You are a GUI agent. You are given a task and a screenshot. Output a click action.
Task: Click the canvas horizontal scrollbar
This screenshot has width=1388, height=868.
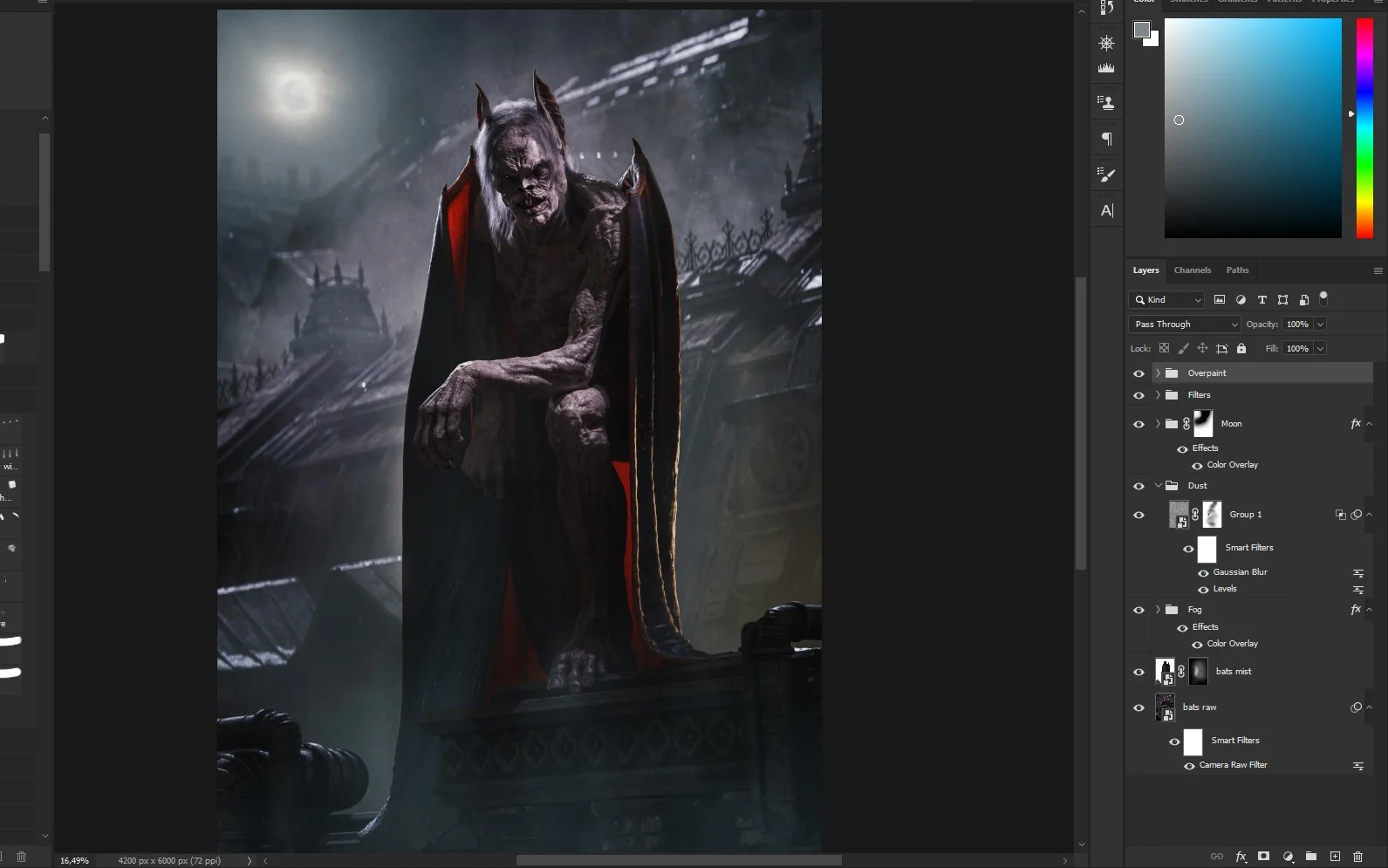coord(679,861)
